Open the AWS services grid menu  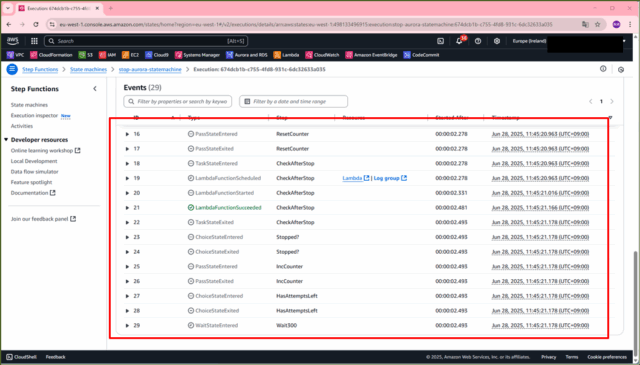tap(34, 41)
